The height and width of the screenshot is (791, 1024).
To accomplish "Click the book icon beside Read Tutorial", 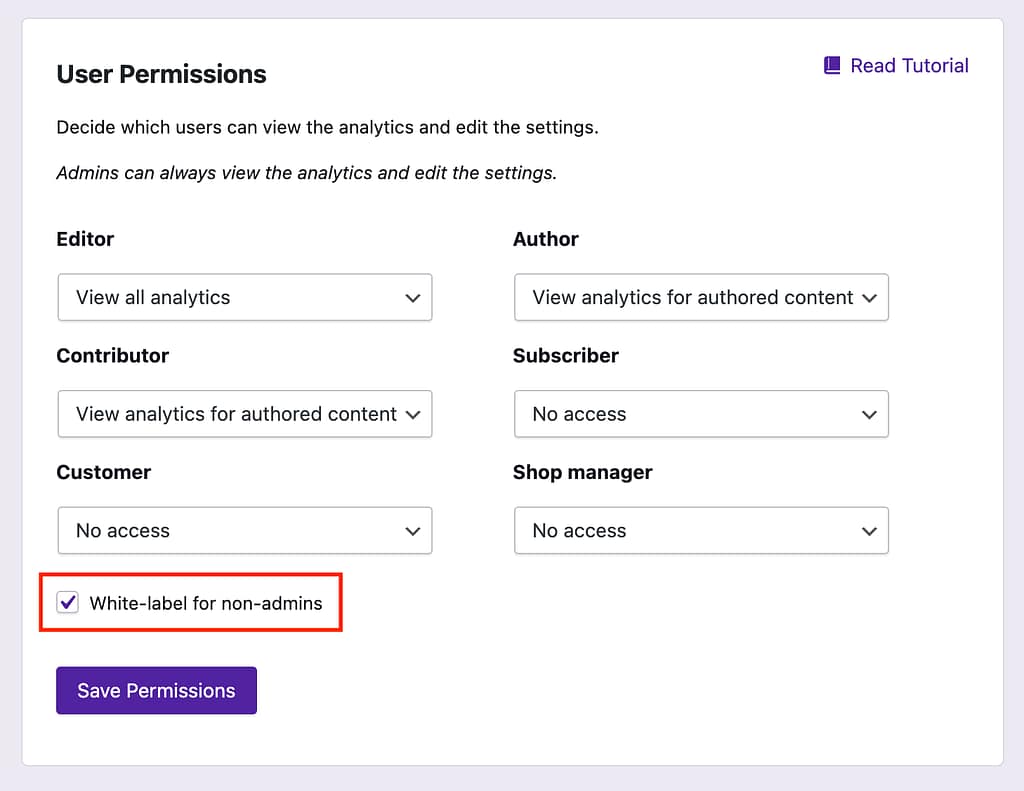I will pos(832,66).
